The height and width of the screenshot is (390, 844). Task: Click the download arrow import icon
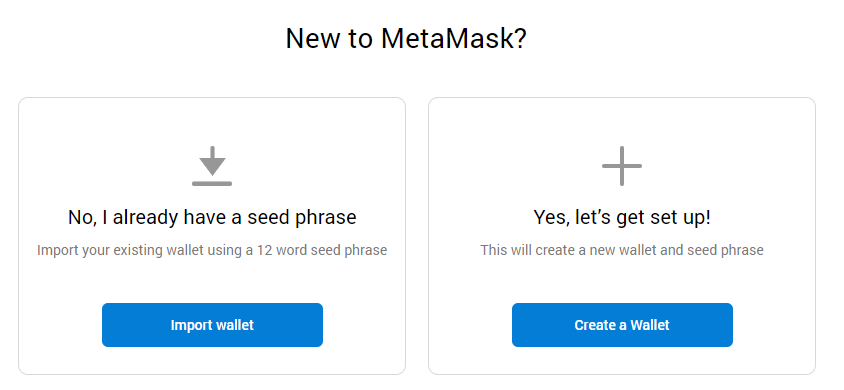[x=212, y=166]
